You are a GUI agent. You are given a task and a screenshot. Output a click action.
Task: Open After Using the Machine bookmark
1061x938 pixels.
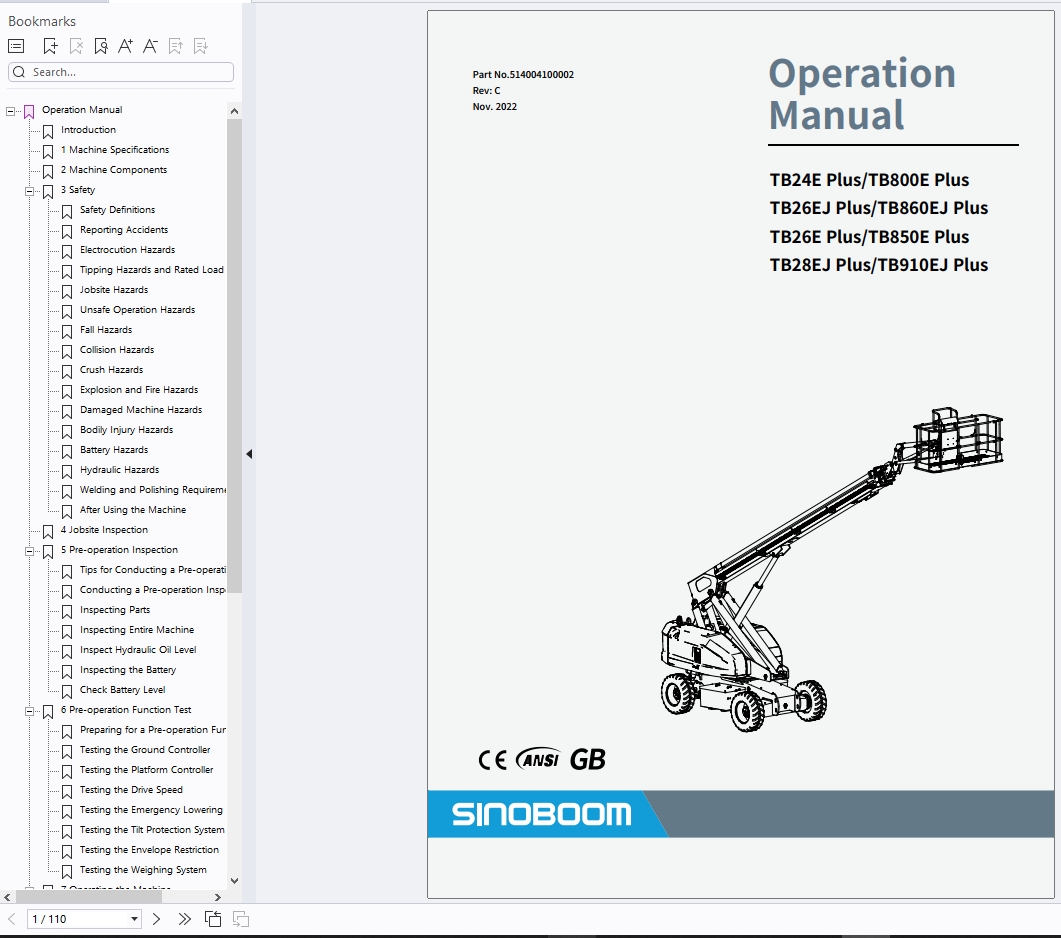coord(133,510)
